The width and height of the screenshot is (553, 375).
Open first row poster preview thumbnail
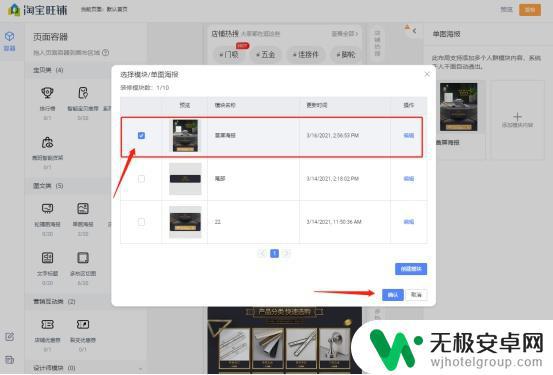point(185,136)
